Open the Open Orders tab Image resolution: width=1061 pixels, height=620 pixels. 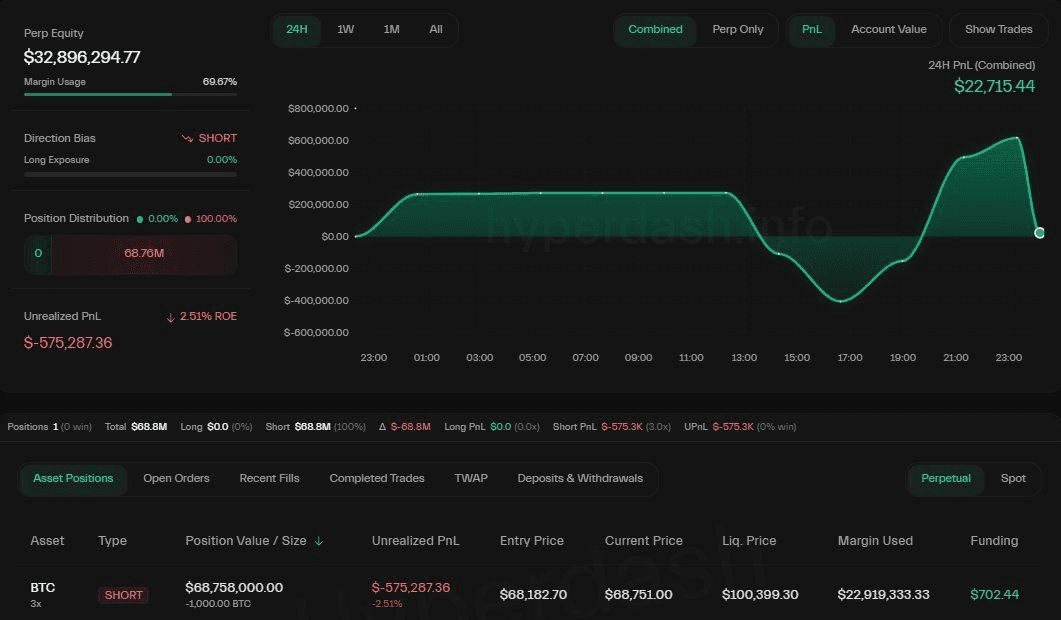point(176,479)
